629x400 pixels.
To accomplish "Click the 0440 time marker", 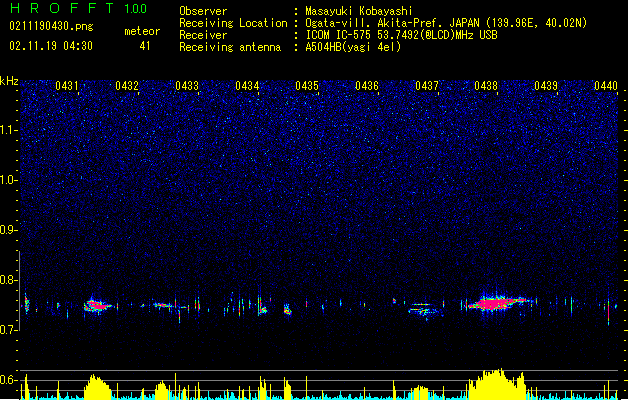I will coord(606,86).
